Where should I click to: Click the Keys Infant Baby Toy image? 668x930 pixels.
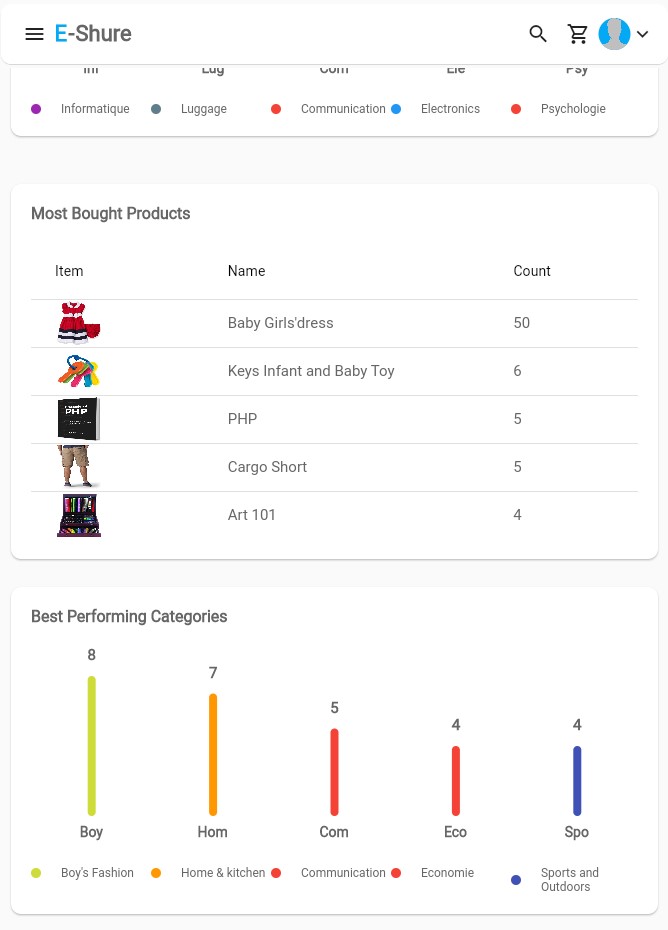point(78,371)
